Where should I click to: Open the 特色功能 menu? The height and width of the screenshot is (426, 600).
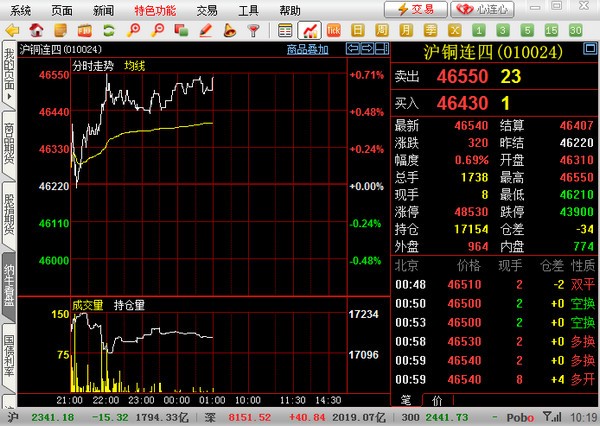(x=155, y=11)
